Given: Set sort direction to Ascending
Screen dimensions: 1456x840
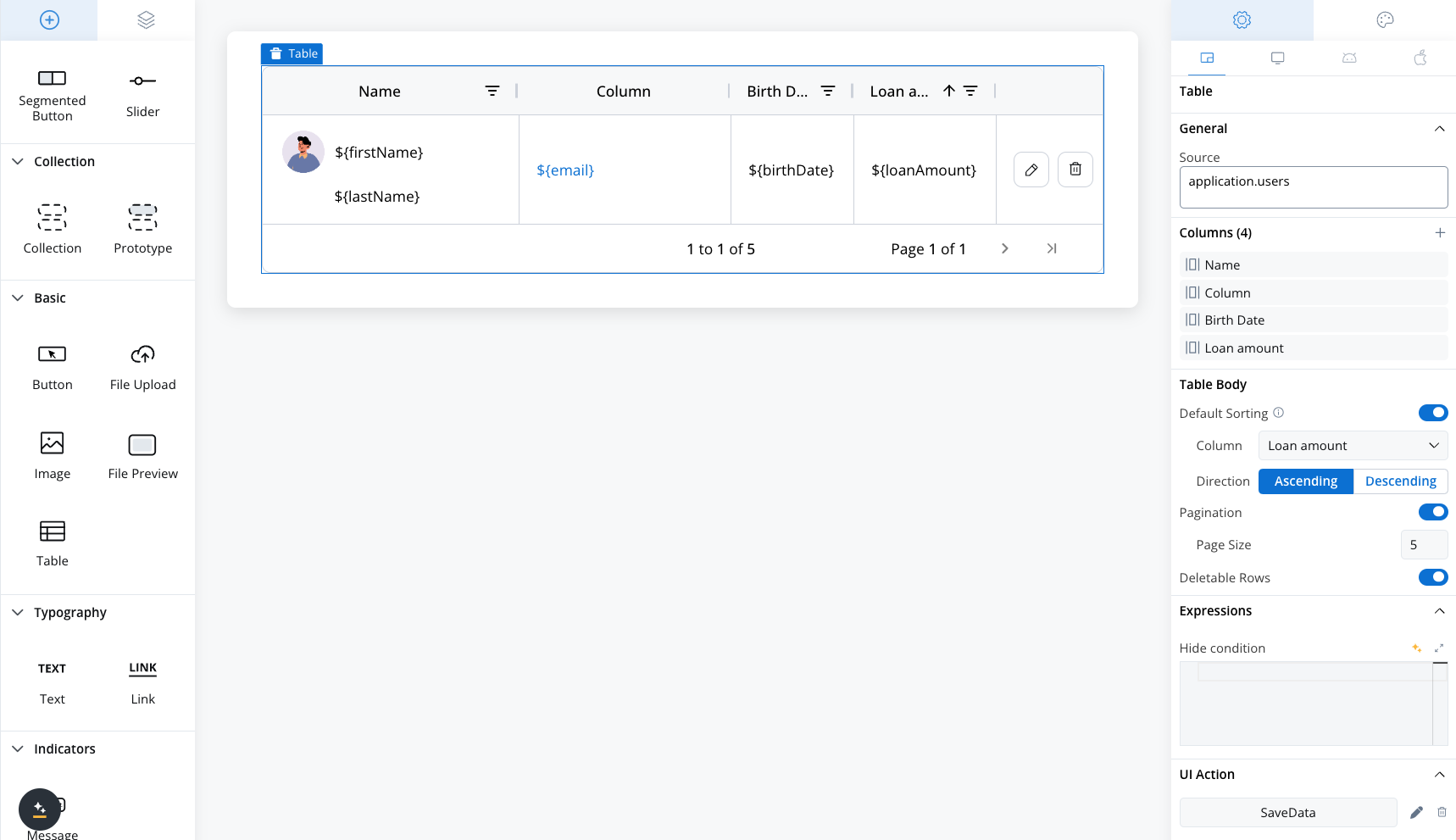Looking at the screenshot, I should coord(1306,481).
